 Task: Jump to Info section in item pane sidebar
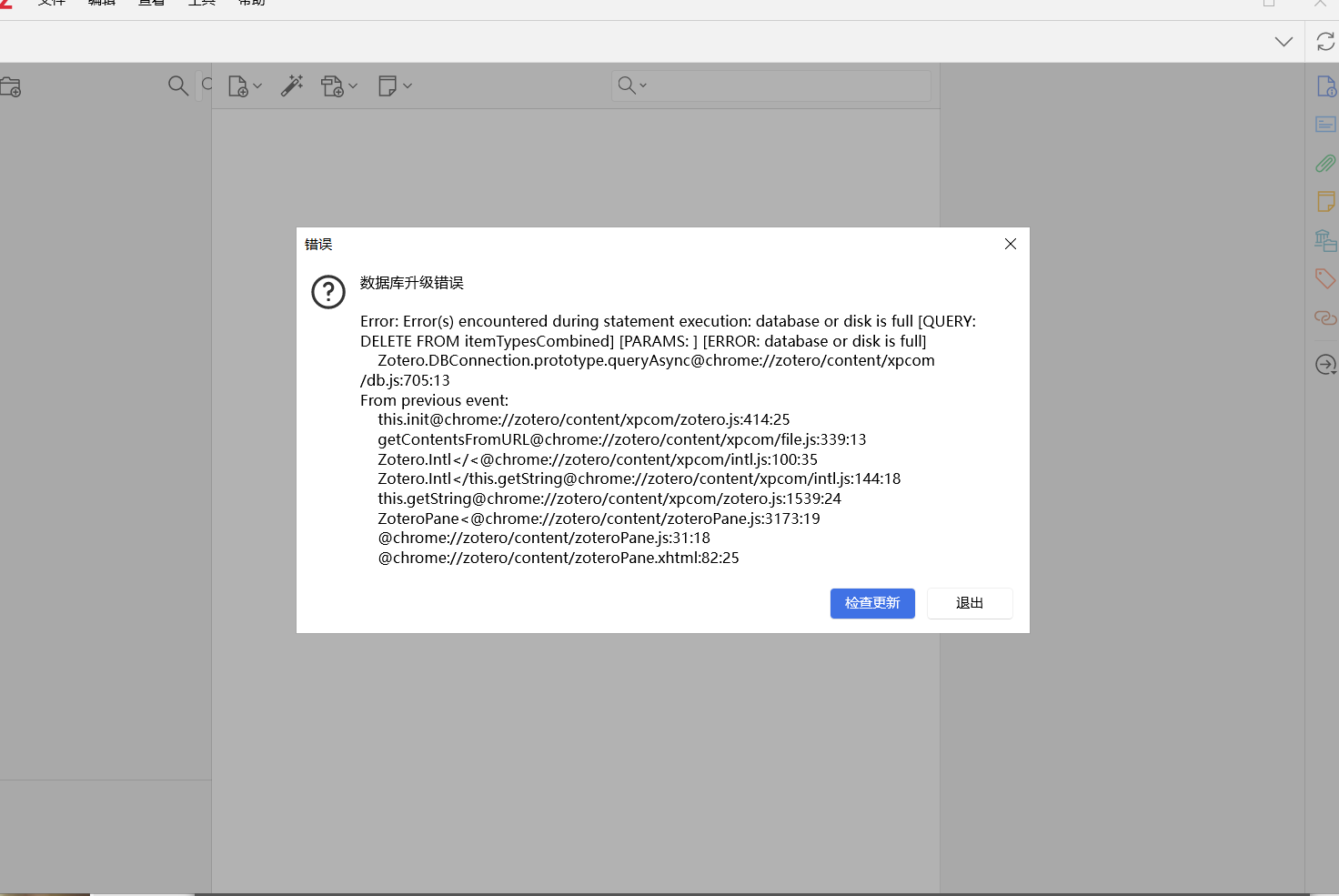coord(1325,86)
